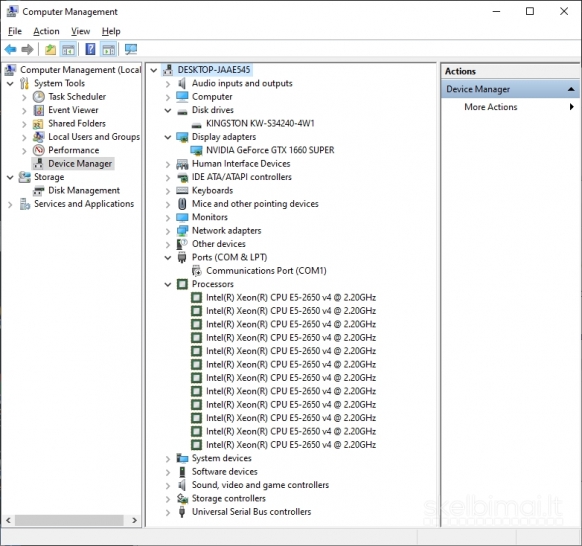Expand the Monitors category

168,218
